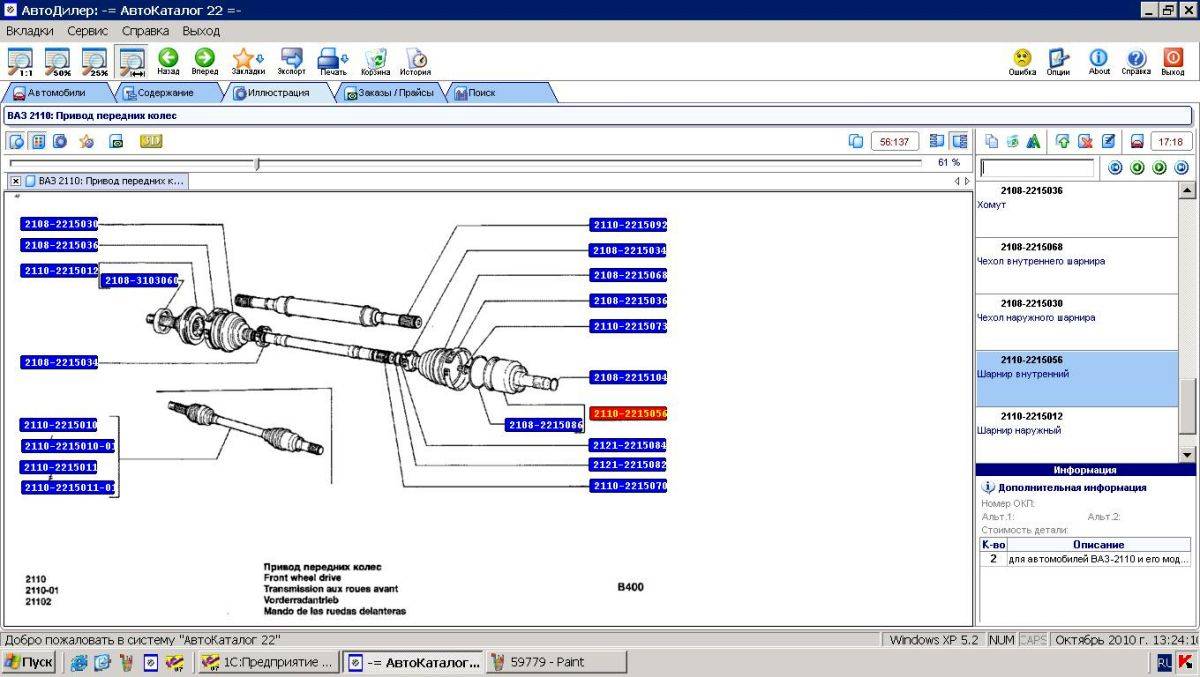Click the parts list scroll-down arrow
Viewport: 1200px width, 677px height.
[x=1187, y=454]
